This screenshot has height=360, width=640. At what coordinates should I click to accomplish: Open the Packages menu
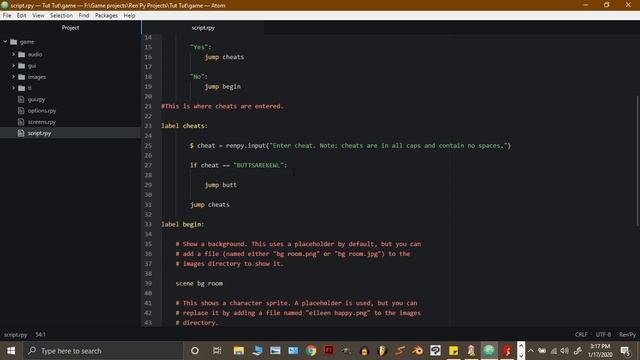(106, 16)
